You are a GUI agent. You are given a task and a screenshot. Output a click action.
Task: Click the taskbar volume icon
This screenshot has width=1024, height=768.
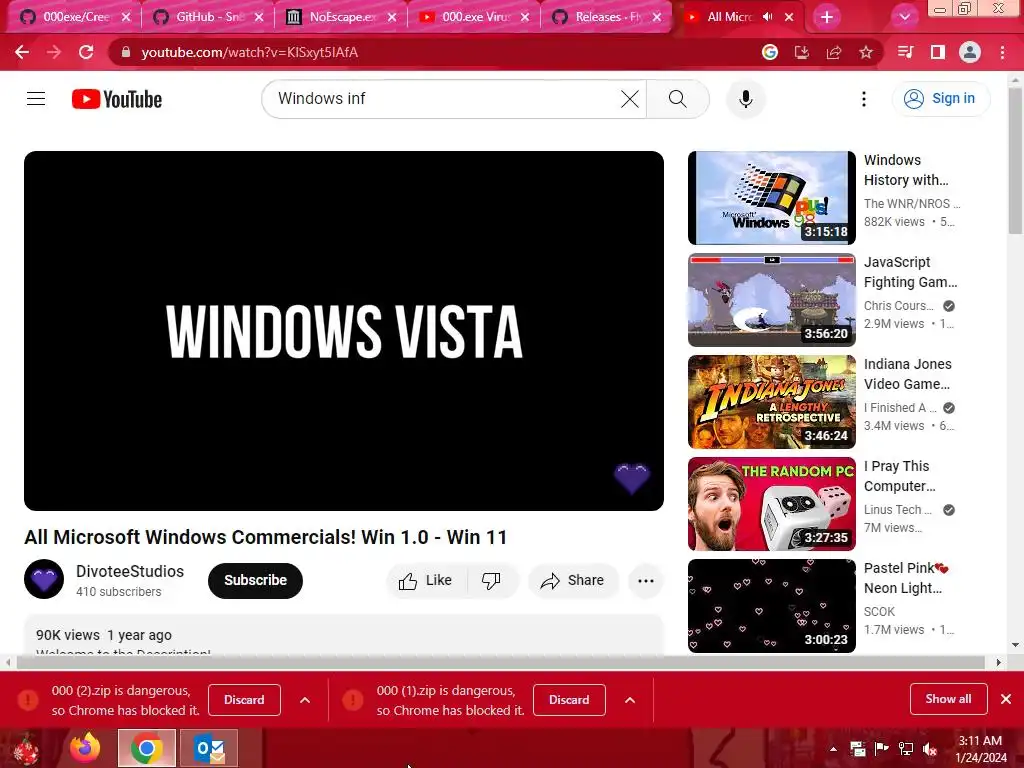930,749
